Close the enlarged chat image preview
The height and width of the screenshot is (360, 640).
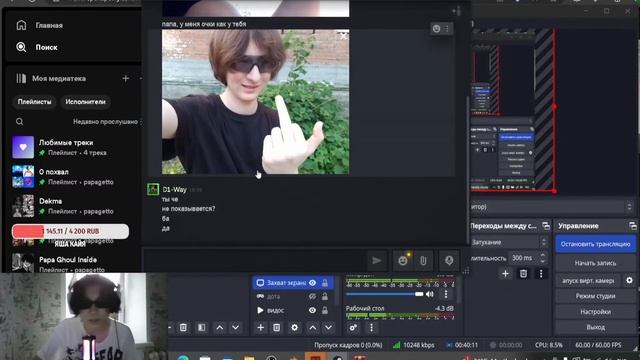click(x=343, y=36)
